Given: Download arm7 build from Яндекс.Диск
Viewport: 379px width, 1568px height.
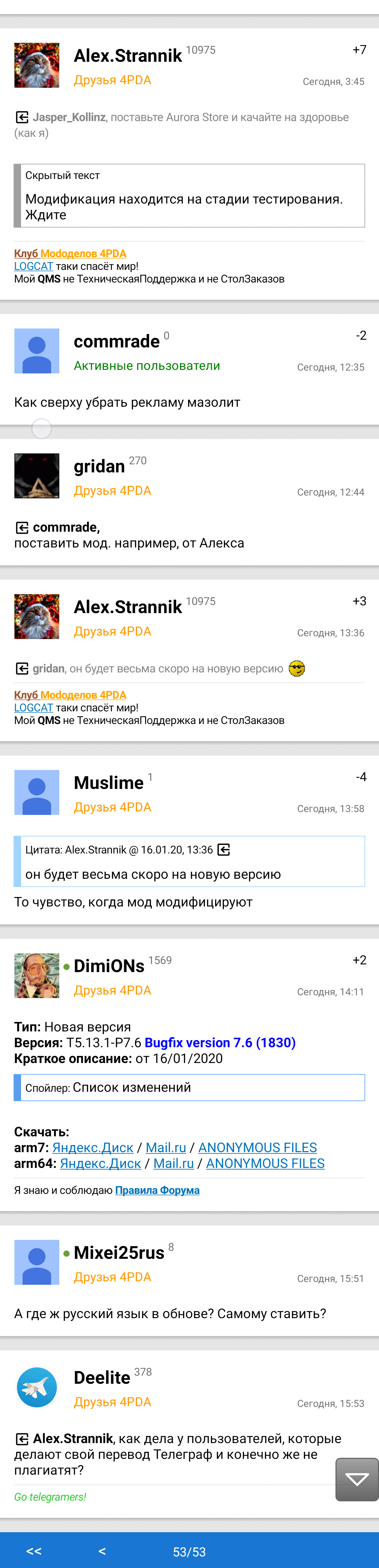Looking at the screenshot, I should (x=92, y=1147).
